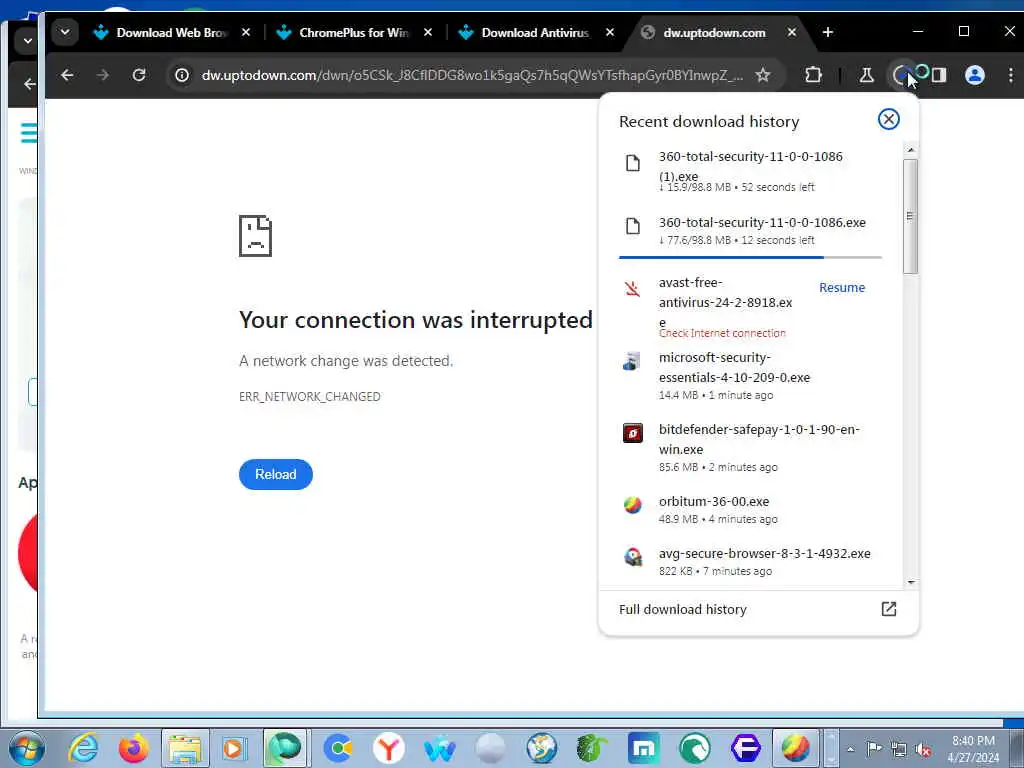Click the reload page icon in toolbar
Image resolution: width=1024 pixels, height=768 pixels.
click(138, 75)
